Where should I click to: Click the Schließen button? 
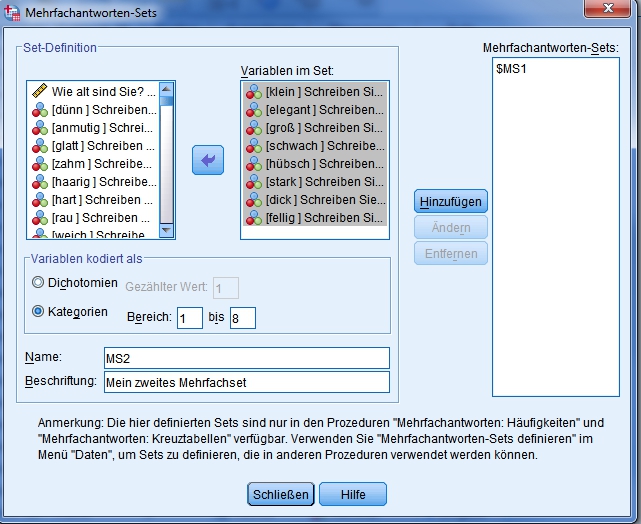click(282, 494)
